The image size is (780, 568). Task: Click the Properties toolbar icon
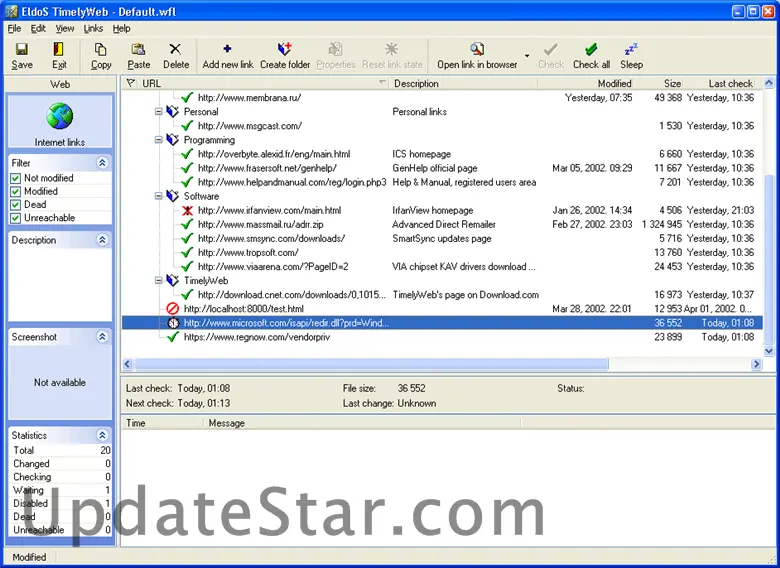click(x=336, y=49)
